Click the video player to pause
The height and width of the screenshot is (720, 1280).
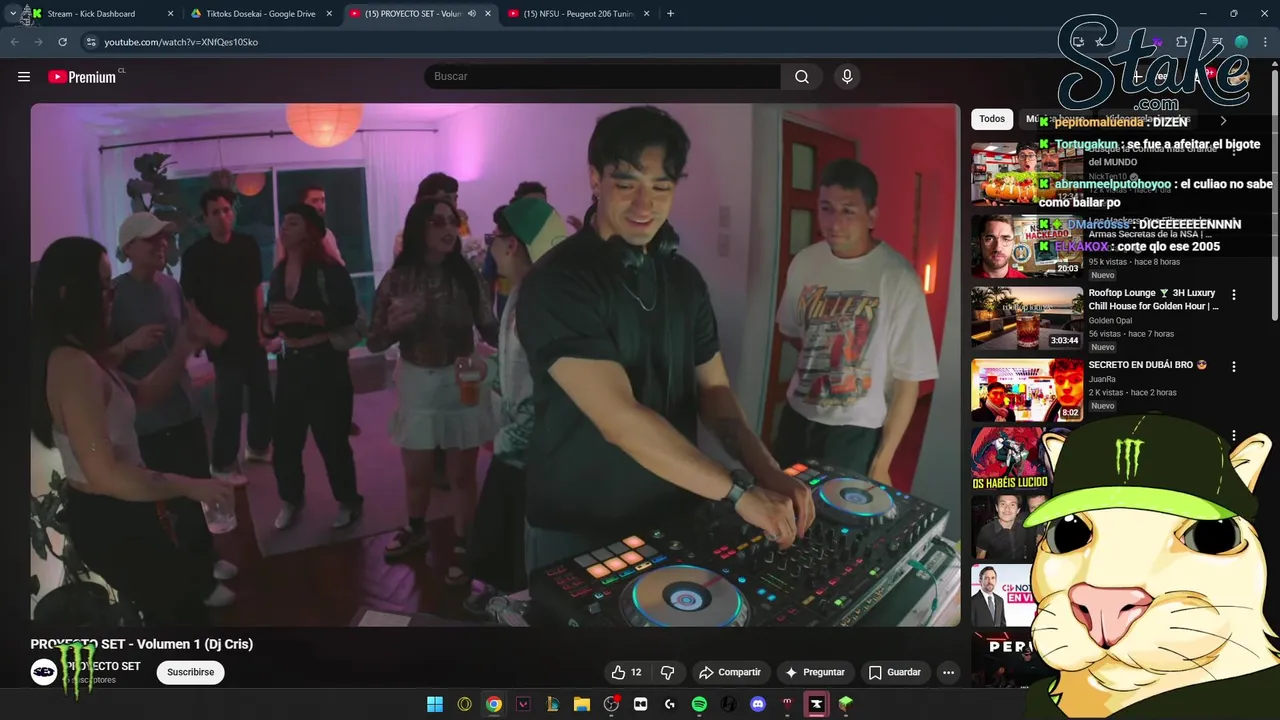point(495,365)
